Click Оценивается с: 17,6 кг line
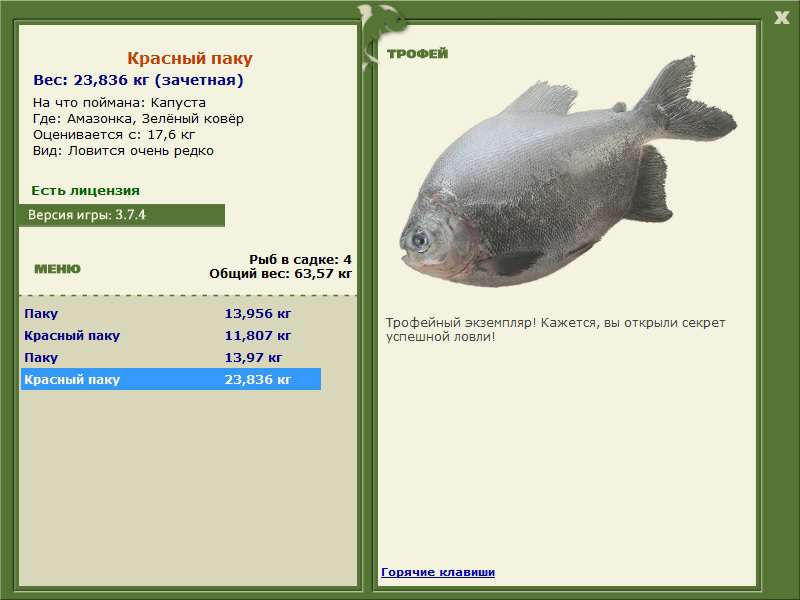The image size is (800, 600). point(114,135)
